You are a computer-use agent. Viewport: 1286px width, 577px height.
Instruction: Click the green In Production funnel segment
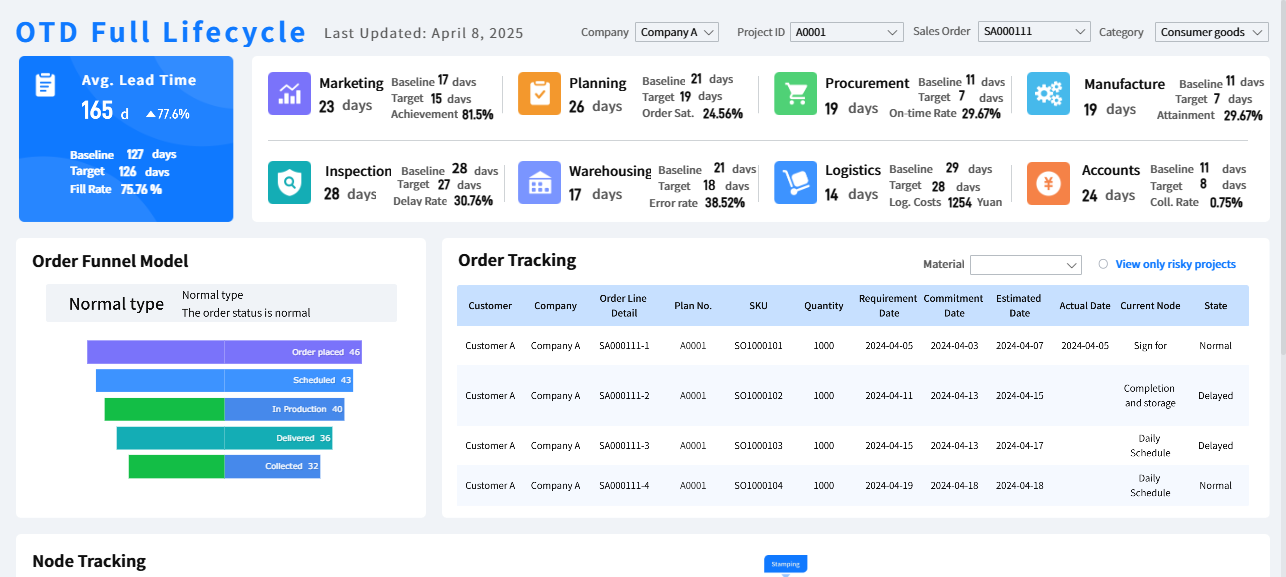point(164,409)
